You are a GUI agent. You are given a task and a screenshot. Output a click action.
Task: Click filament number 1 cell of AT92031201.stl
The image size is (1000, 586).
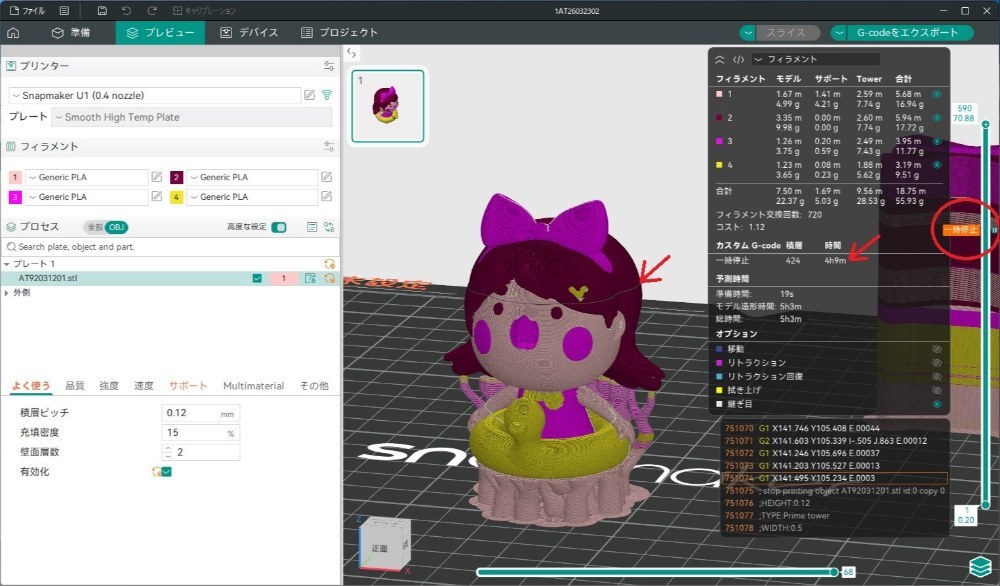[x=283, y=278]
